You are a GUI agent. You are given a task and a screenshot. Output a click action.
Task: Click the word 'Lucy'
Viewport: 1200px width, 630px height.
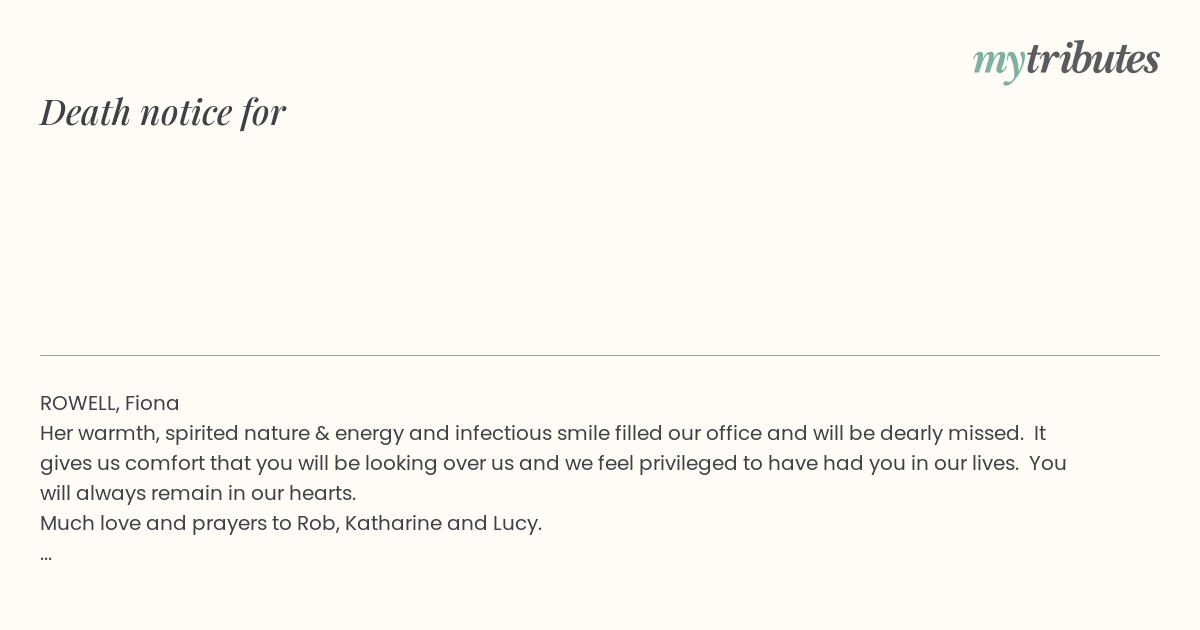[x=516, y=524]
